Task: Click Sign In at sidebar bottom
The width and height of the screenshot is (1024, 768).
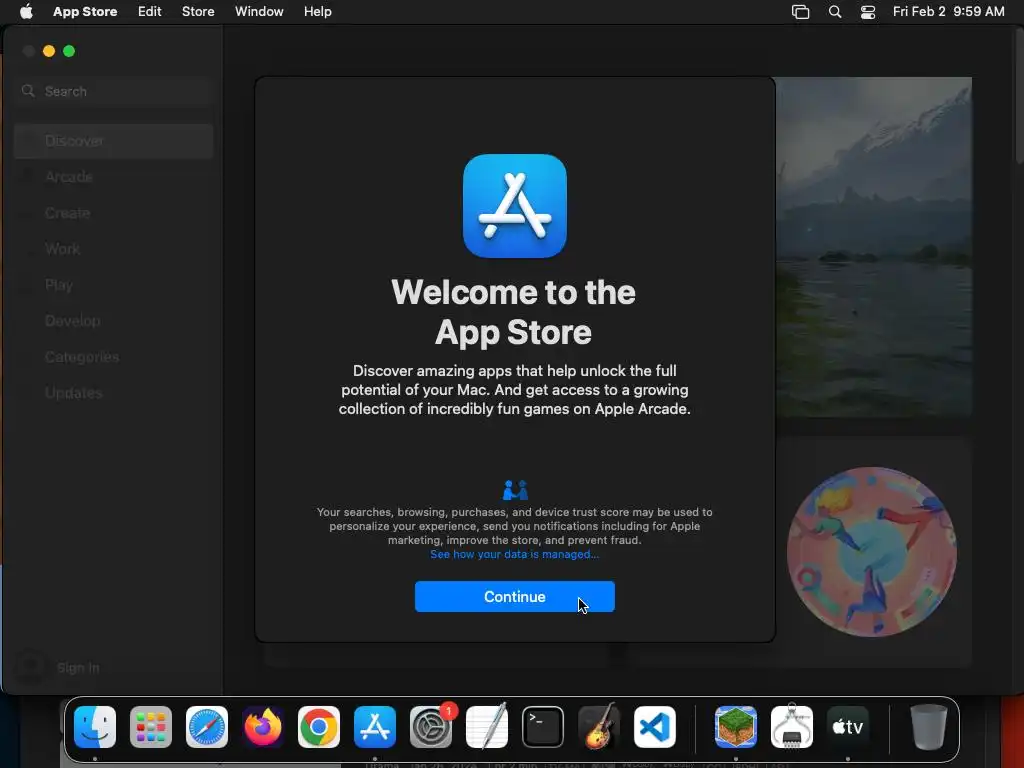Action: (x=78, y=667)
